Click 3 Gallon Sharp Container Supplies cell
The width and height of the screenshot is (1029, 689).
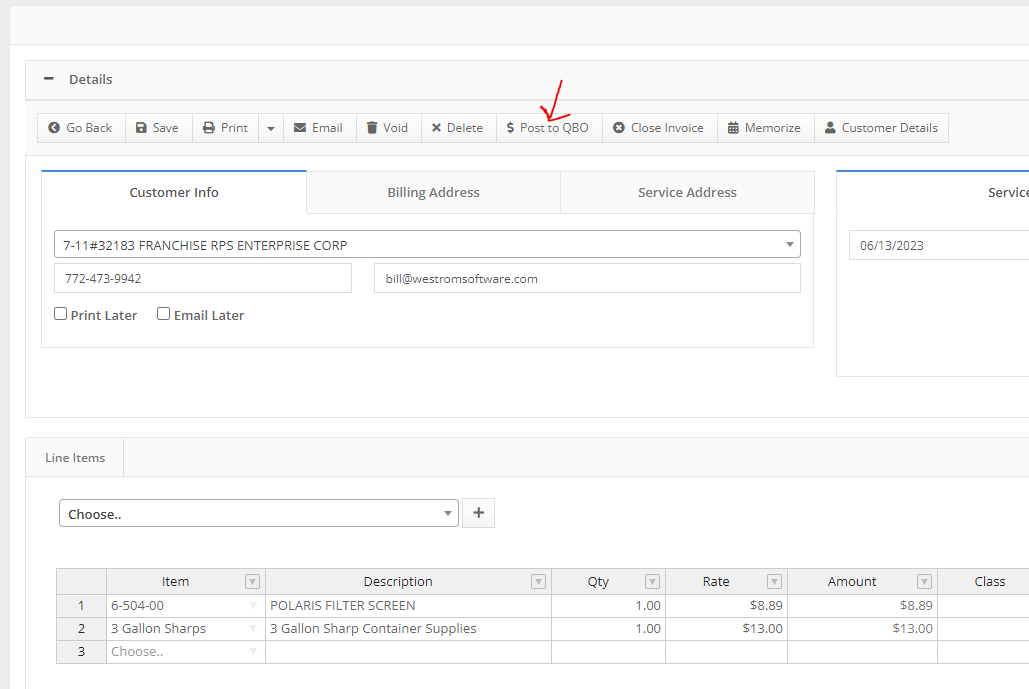tap(408, 629)
